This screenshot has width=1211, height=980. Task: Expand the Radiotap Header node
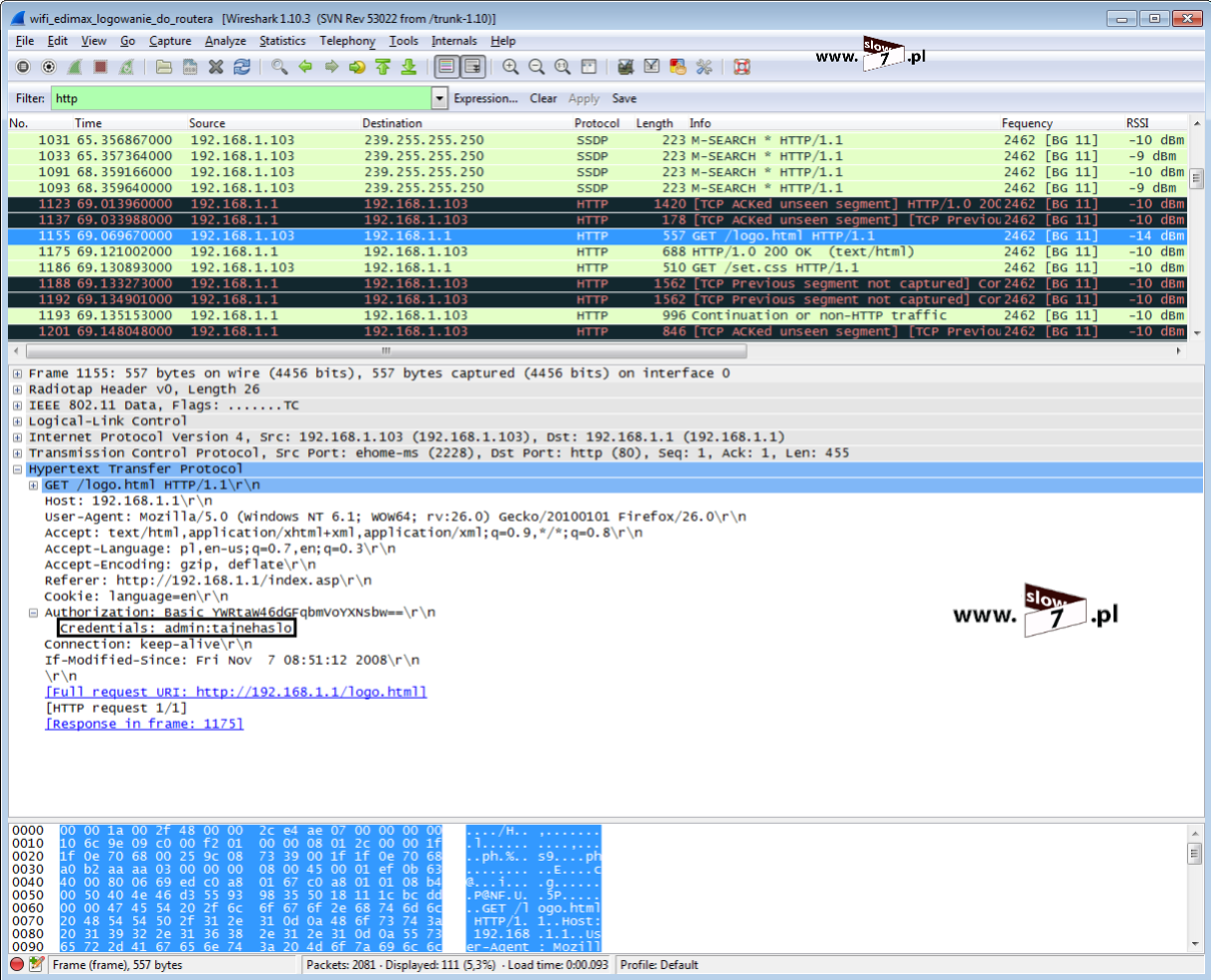pos(18,390)
